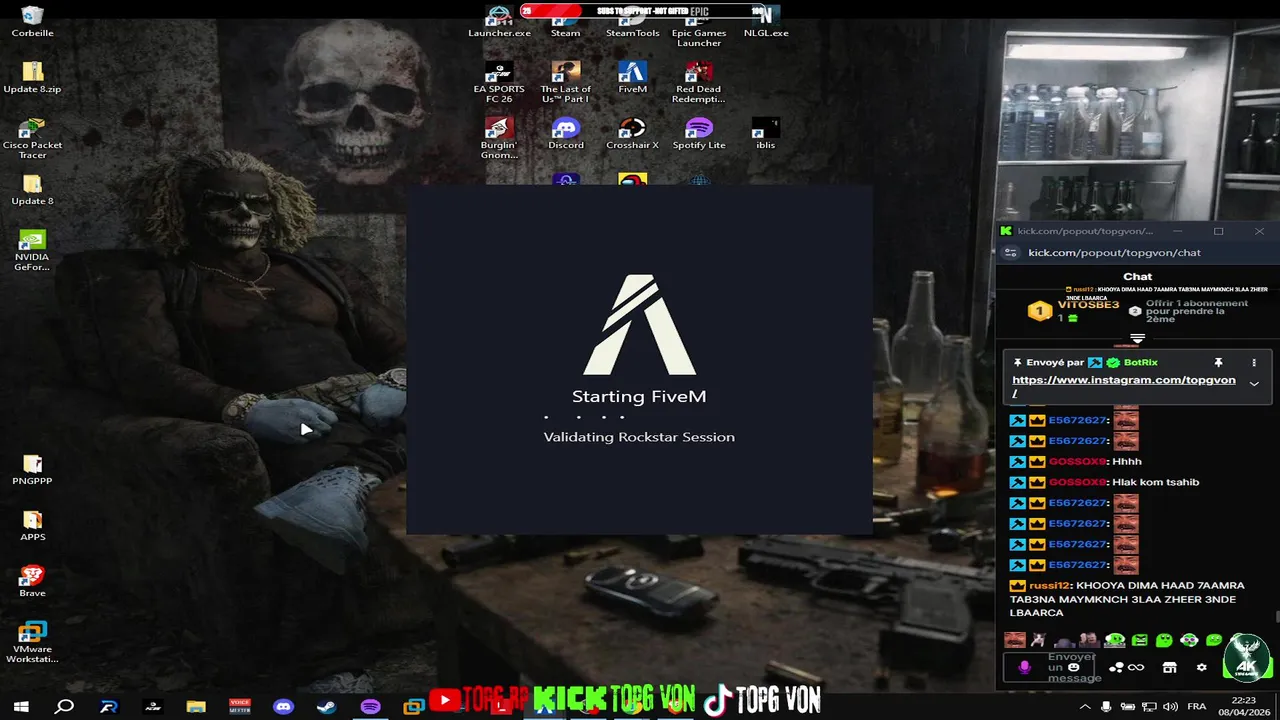Open the Corbeille recycle bin icon
1280x720 pixels.
32,21
